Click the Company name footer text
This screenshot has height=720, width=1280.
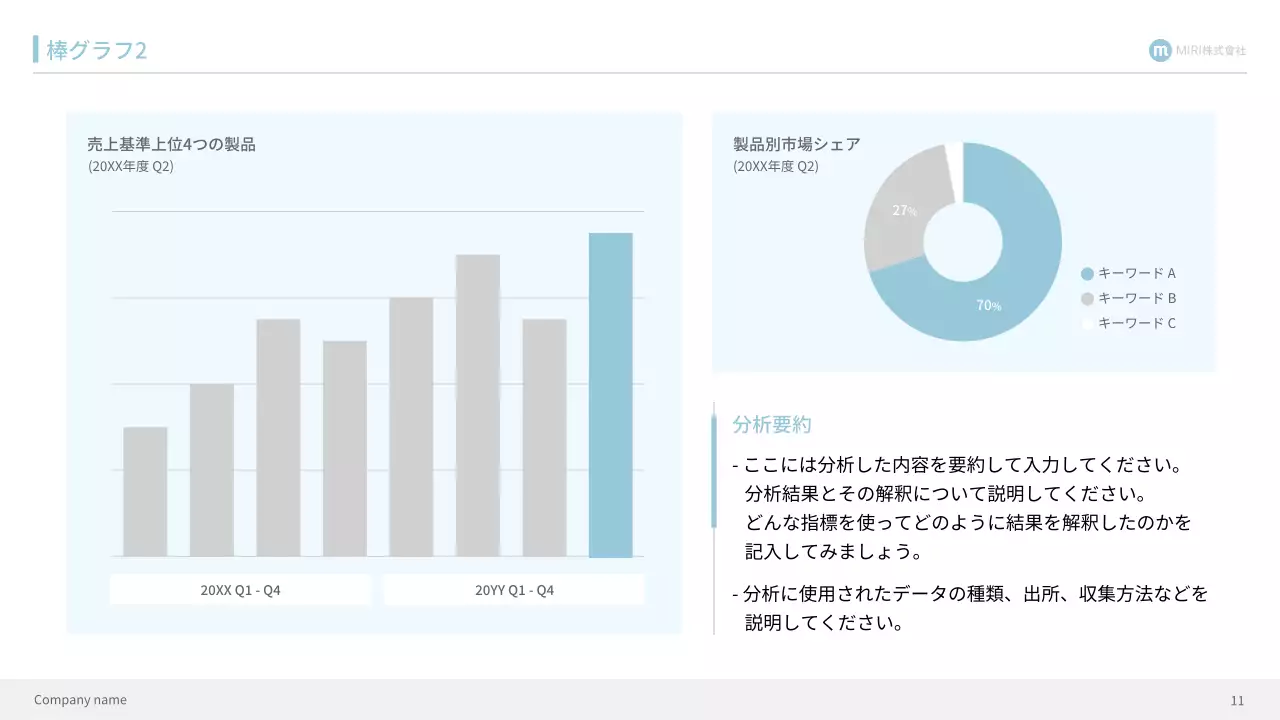coord(79,699)
